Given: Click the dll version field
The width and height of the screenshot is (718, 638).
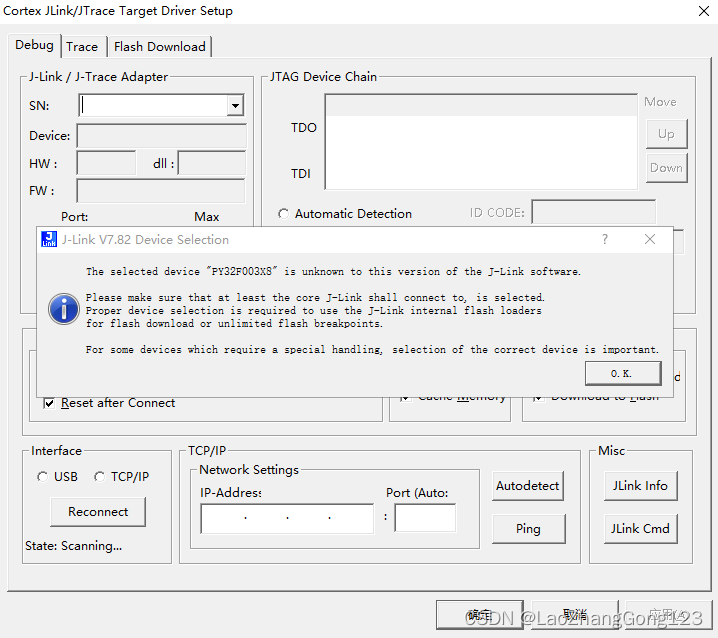Looking at the screenshot, I should (212, 163).
